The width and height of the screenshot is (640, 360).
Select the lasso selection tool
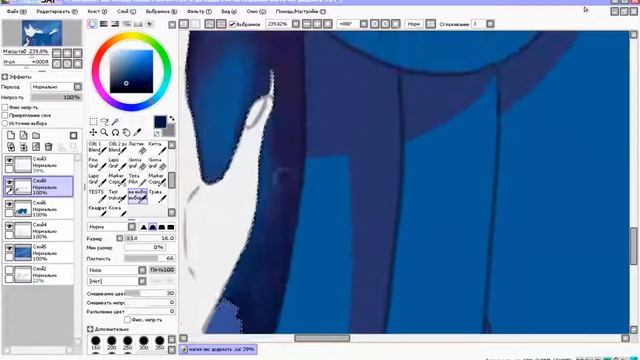click(x=104, y=122)
